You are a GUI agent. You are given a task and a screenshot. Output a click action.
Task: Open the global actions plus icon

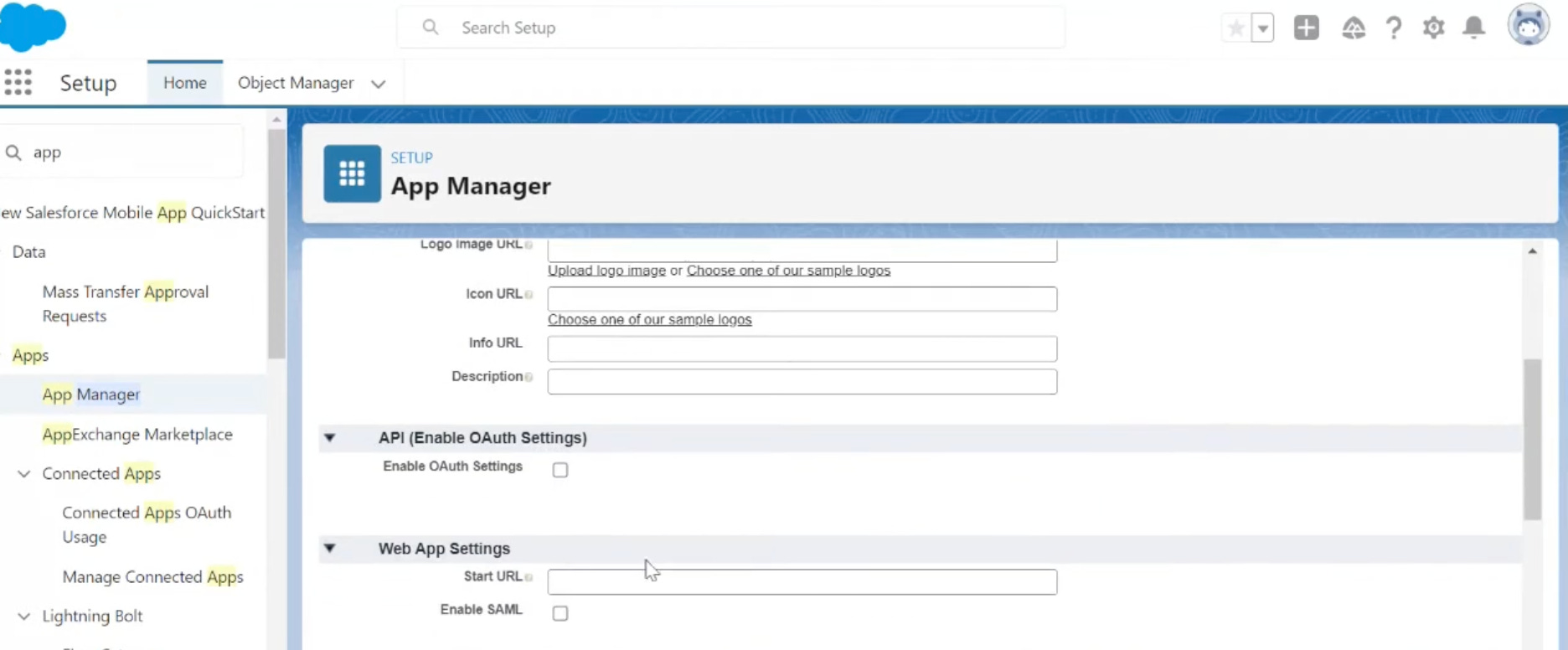coord(1306,28)
